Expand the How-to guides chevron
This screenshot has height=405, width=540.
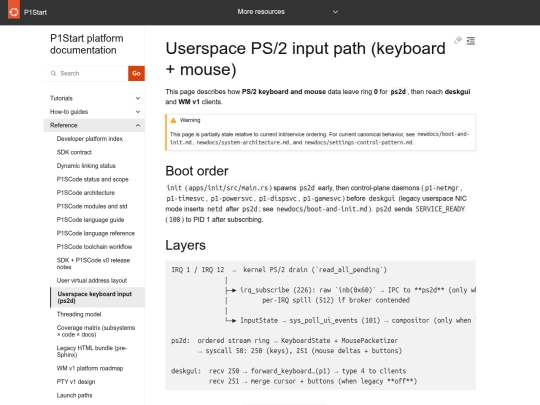point(138,112)
